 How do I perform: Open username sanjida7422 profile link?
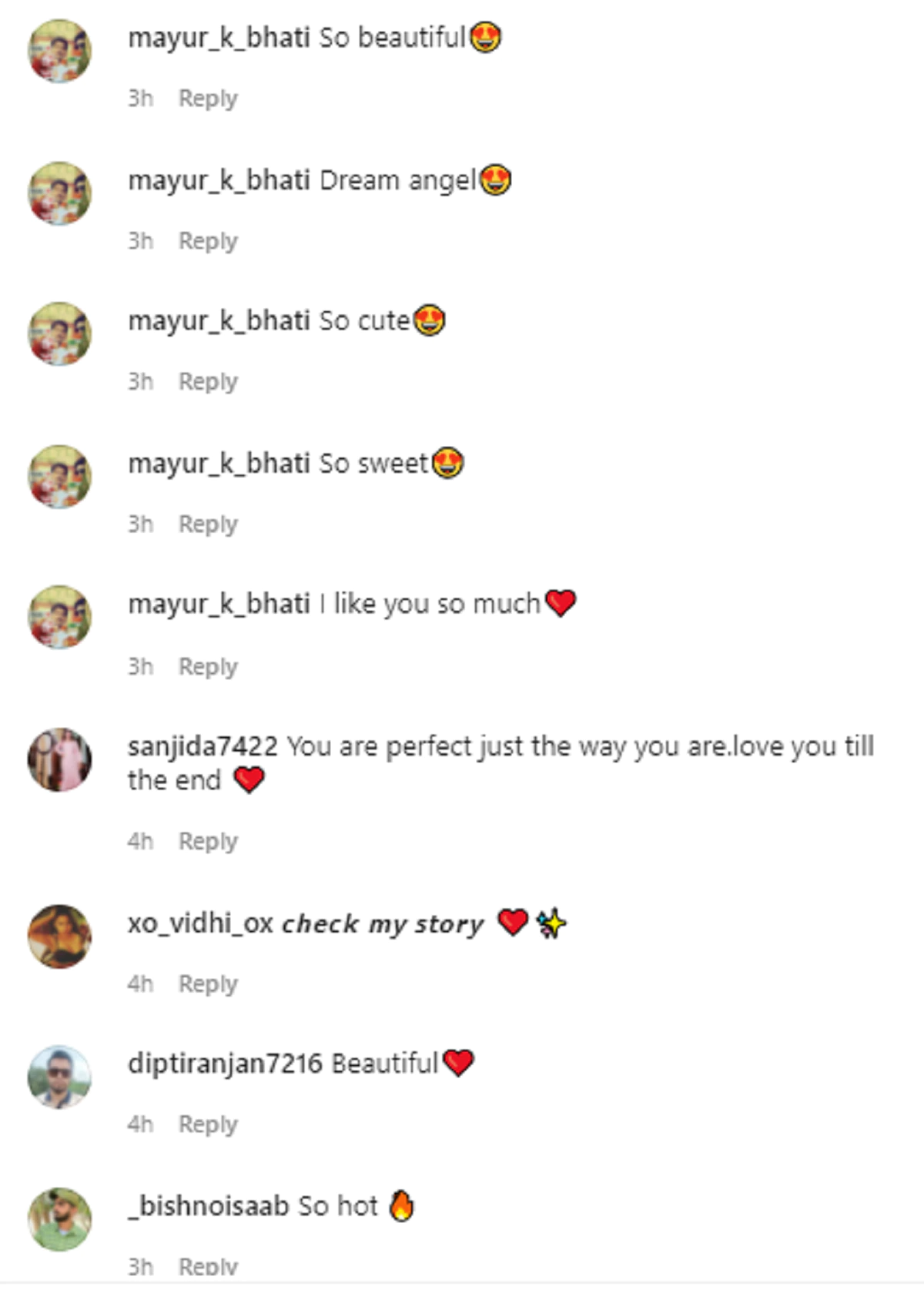coord(203,746)
